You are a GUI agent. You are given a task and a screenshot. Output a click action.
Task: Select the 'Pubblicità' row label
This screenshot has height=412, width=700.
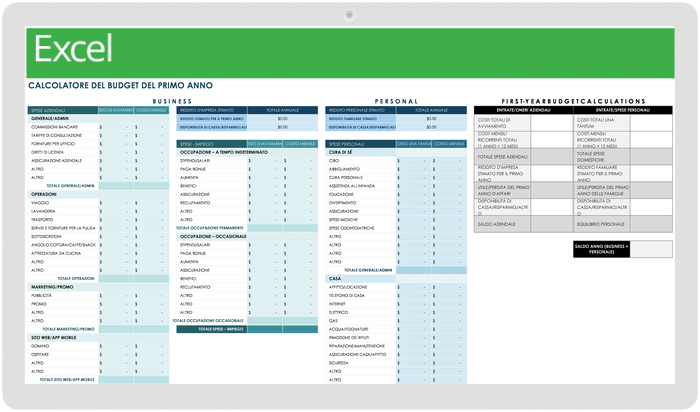(x=41, y=295)
